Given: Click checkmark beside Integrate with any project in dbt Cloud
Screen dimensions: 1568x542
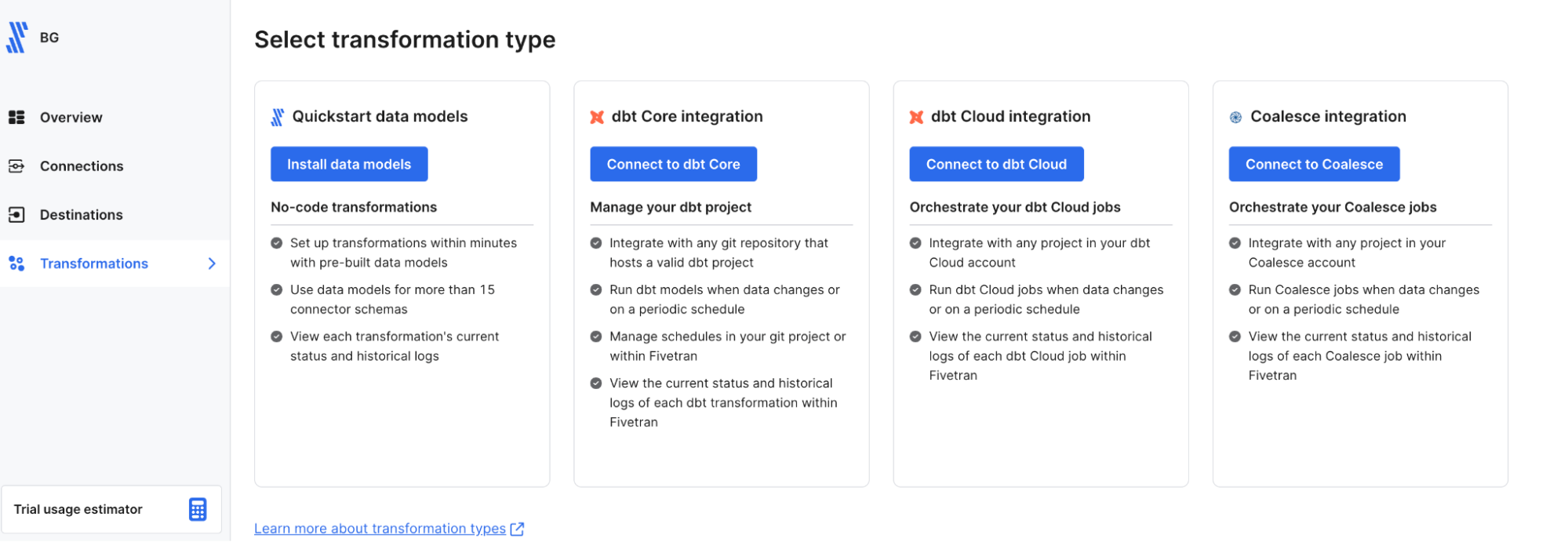Looking at the screenshot, I should (x=915, y=243).
